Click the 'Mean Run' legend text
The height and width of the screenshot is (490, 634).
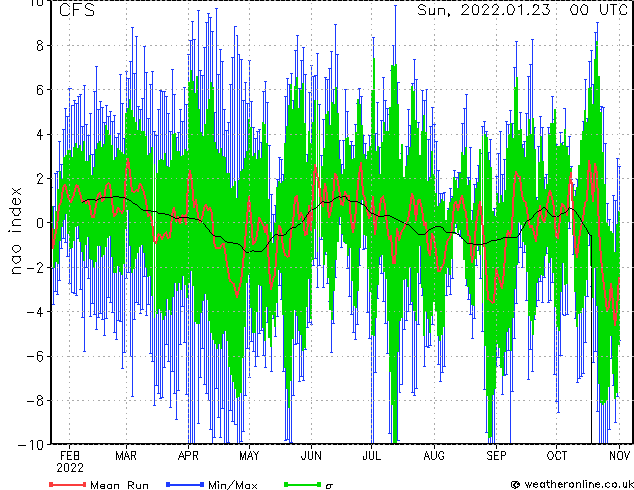point(119,485)
